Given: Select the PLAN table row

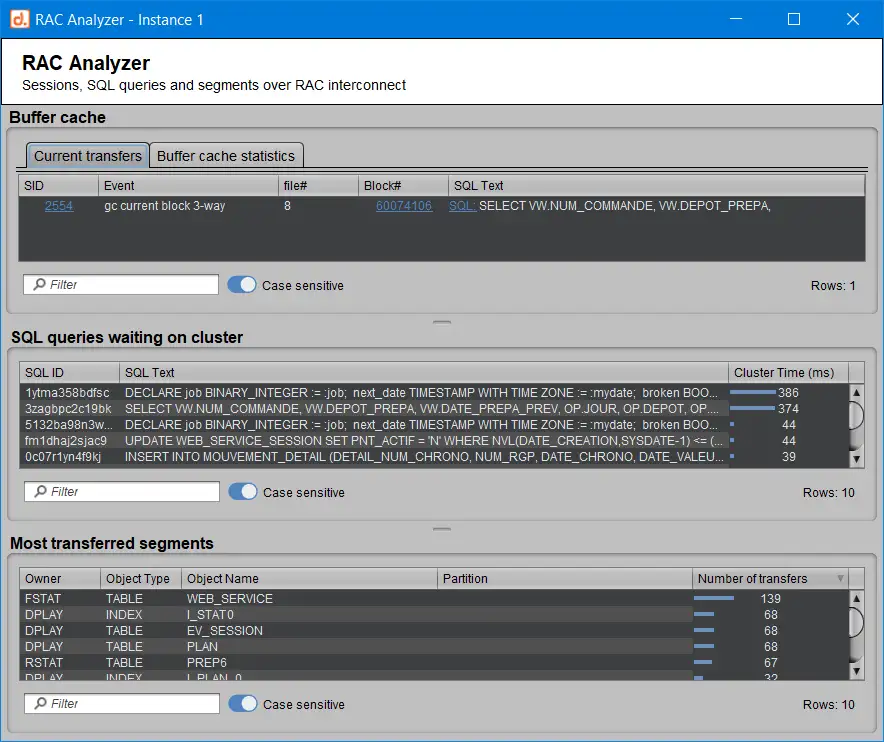Looking at the screenshot, I should [434, 646].
